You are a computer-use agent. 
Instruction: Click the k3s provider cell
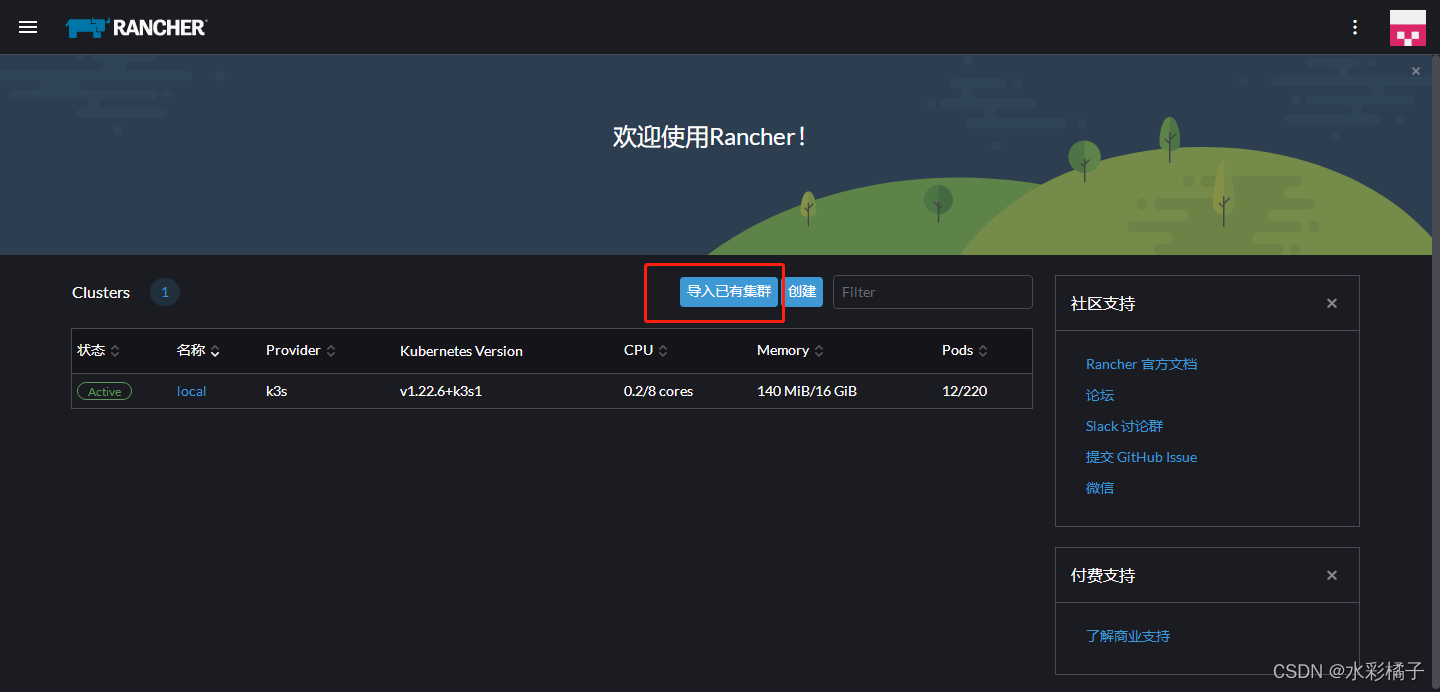(x=276, y=391)
